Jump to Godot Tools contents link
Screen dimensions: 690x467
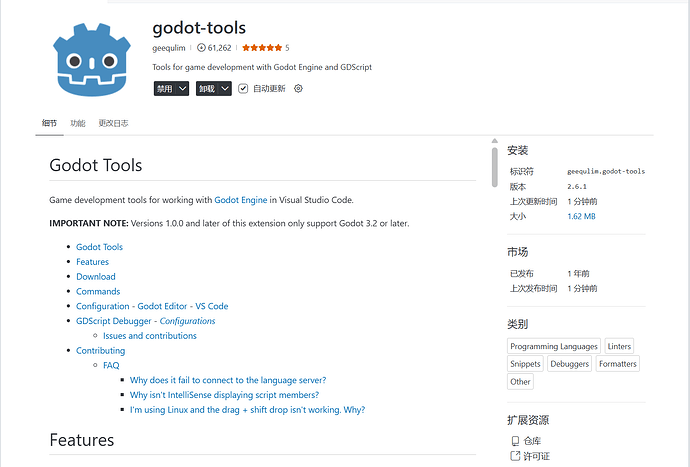pyautogui.click(x=99, y=247)
